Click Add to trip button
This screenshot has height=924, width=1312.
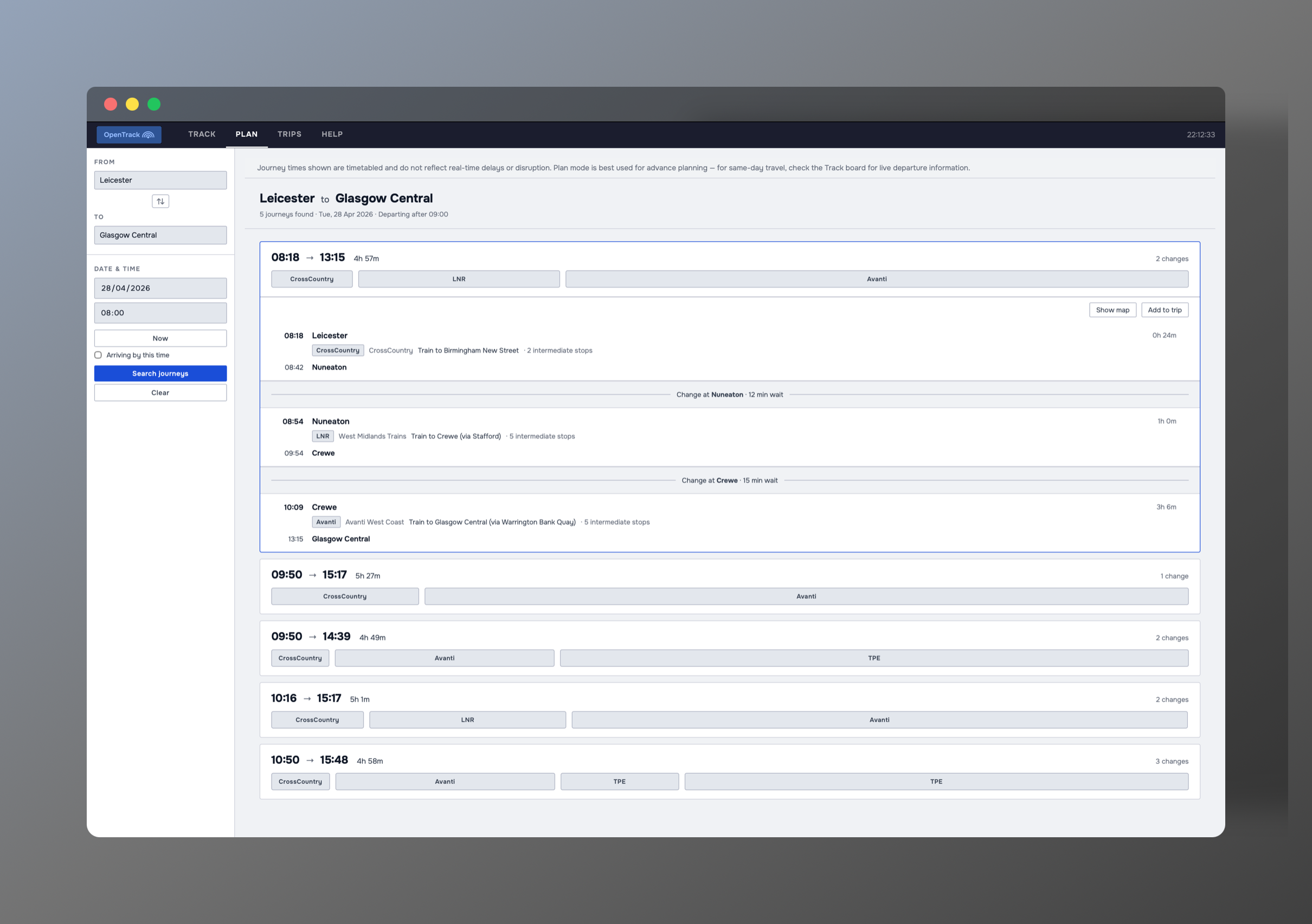(1164, 310)
